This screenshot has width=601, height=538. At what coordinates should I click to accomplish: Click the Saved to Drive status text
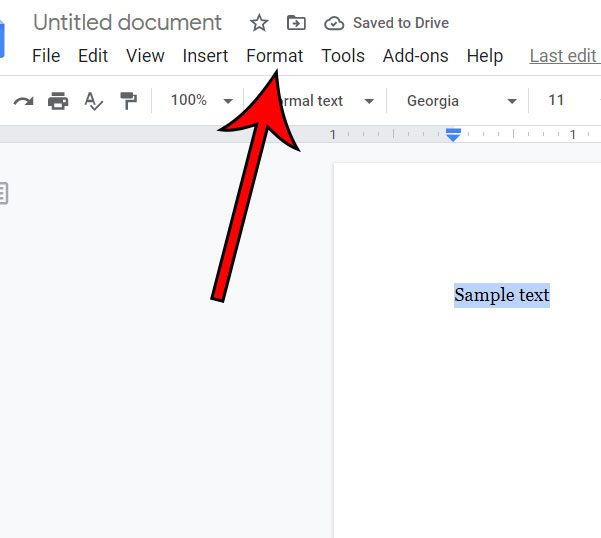tap(400, 23)
